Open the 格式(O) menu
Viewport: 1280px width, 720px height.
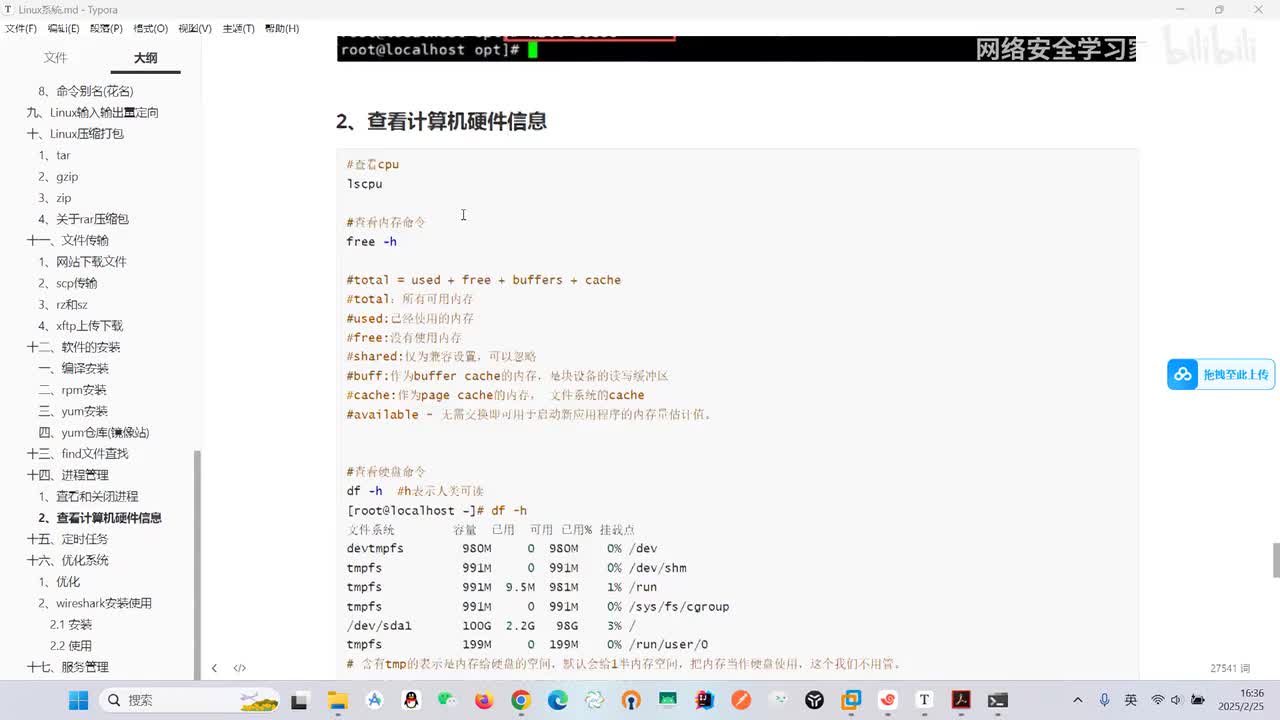150,29
